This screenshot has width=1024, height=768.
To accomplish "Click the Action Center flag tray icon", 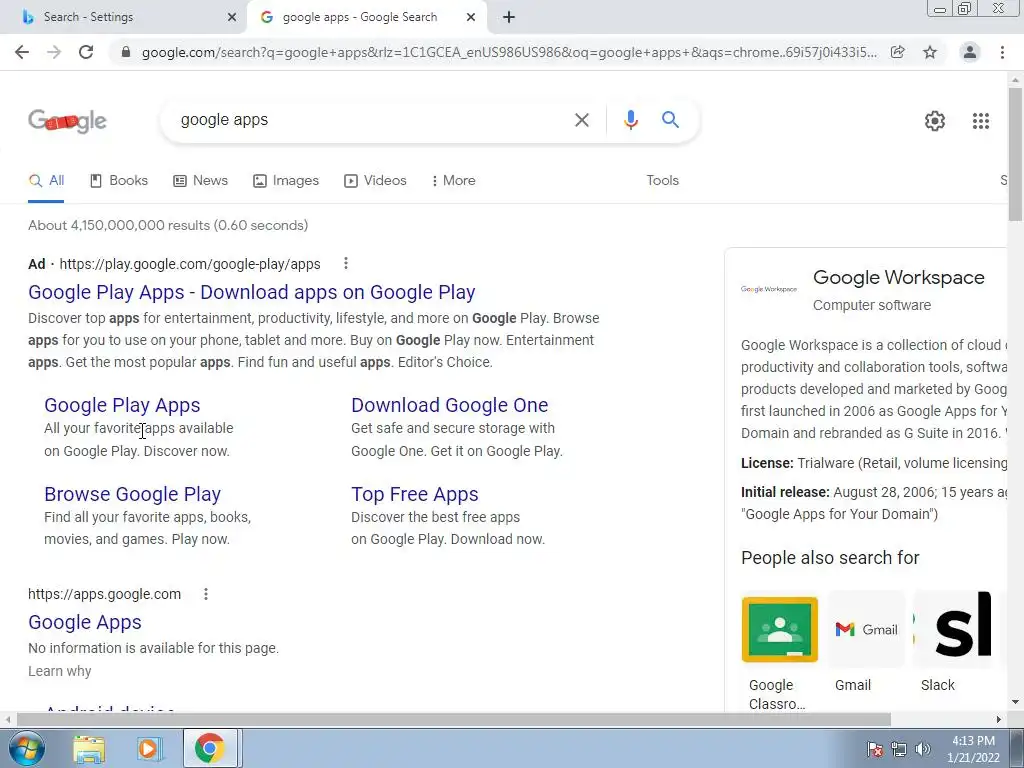I will pyautogui.click(x=876, y=749).
